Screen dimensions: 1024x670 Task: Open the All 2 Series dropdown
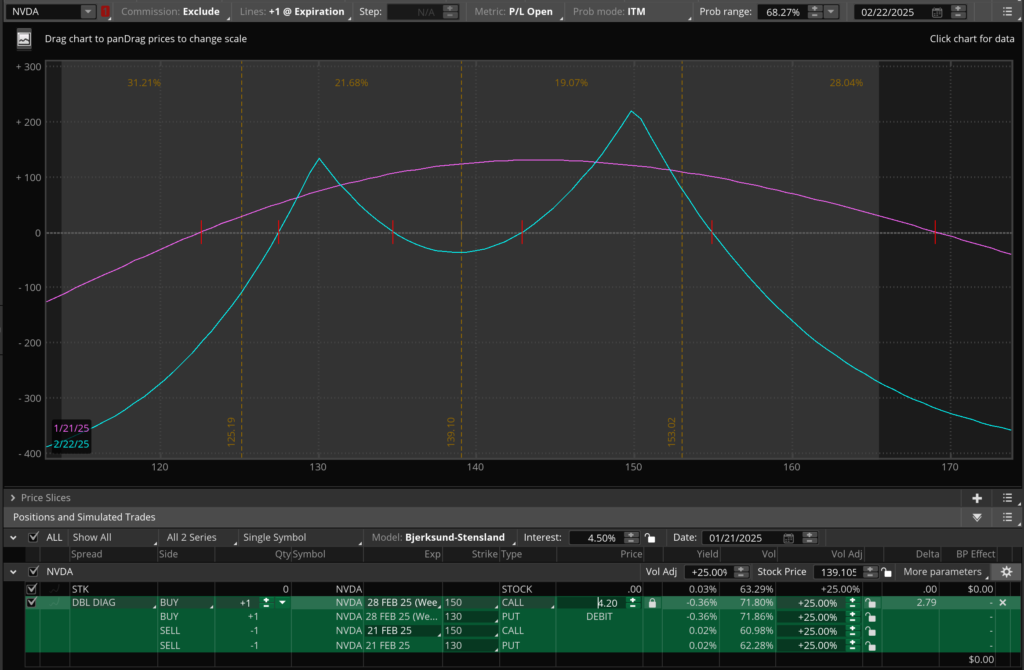click(x=200, y=537)
